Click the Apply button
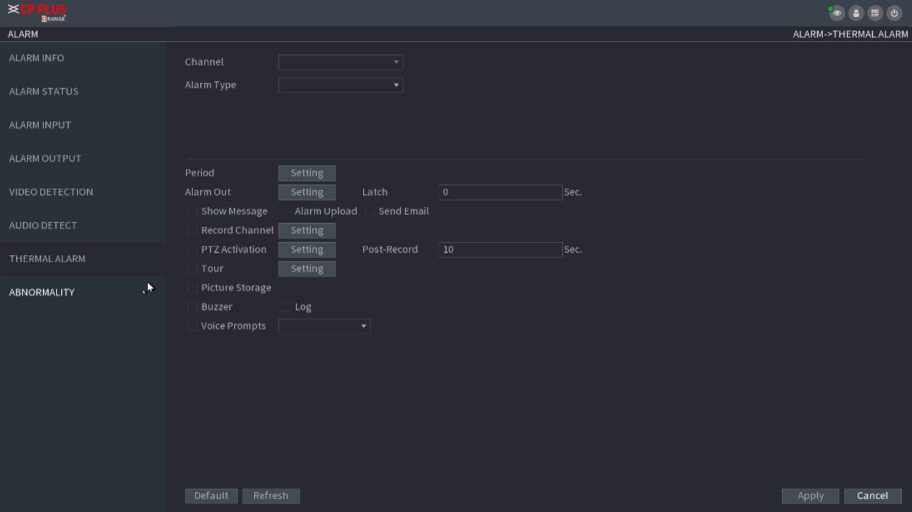This screenshot has height=512, width=912. pyautogui.click(x=810, y=496)
